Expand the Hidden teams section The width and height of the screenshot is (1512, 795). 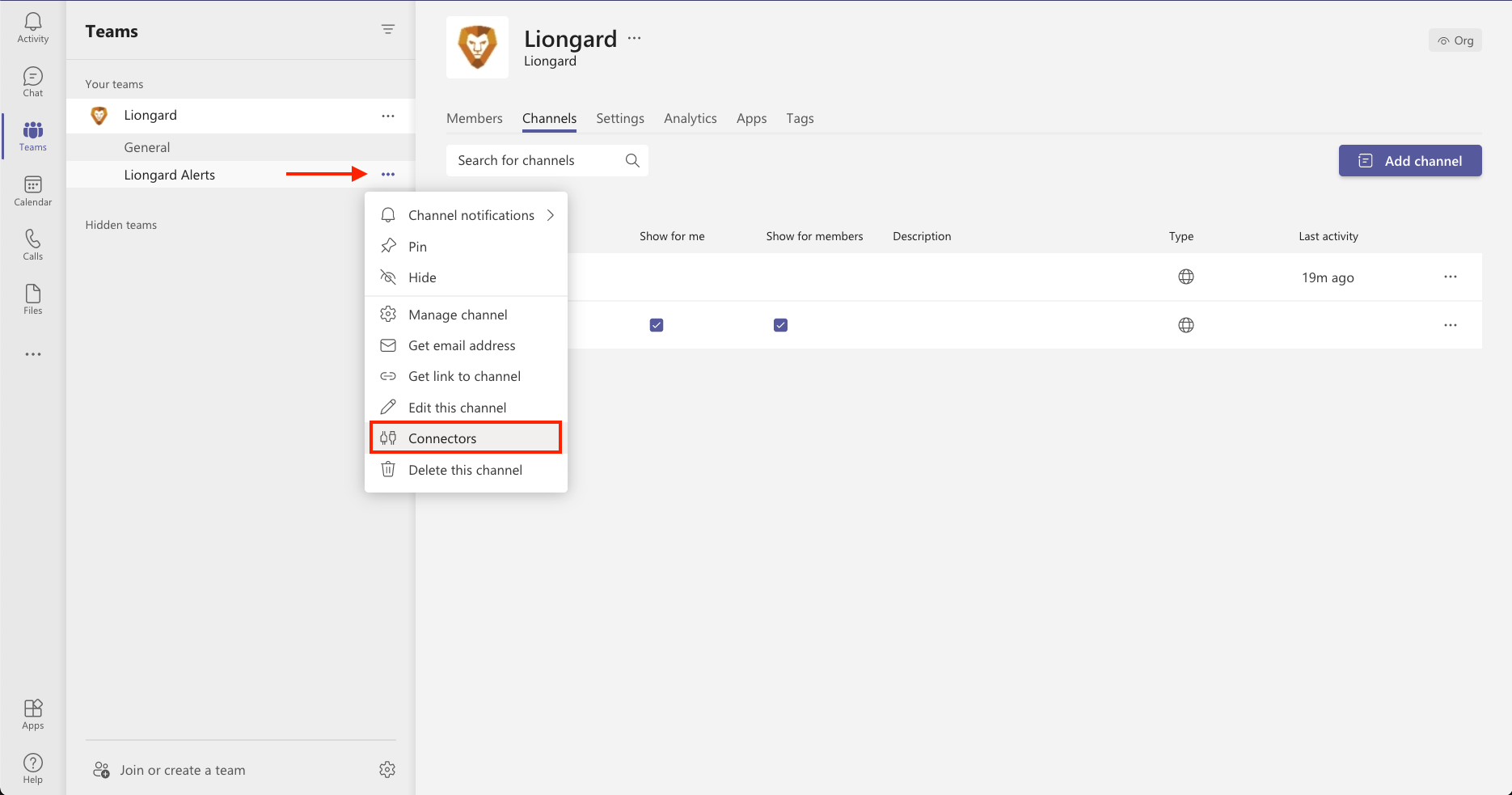click(121, 225)
